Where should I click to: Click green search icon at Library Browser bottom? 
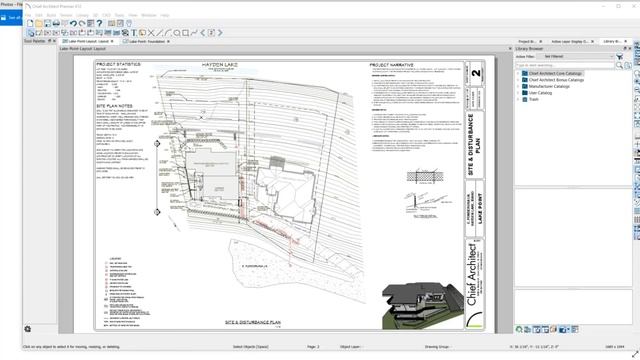pos(519,329)
